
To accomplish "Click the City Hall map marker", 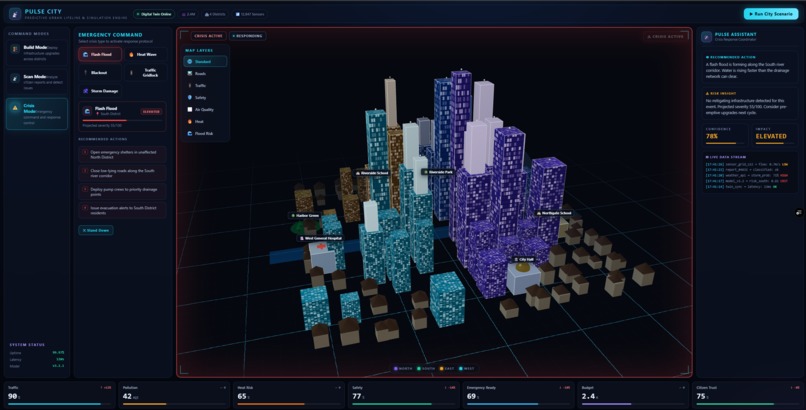I will 524,259.
